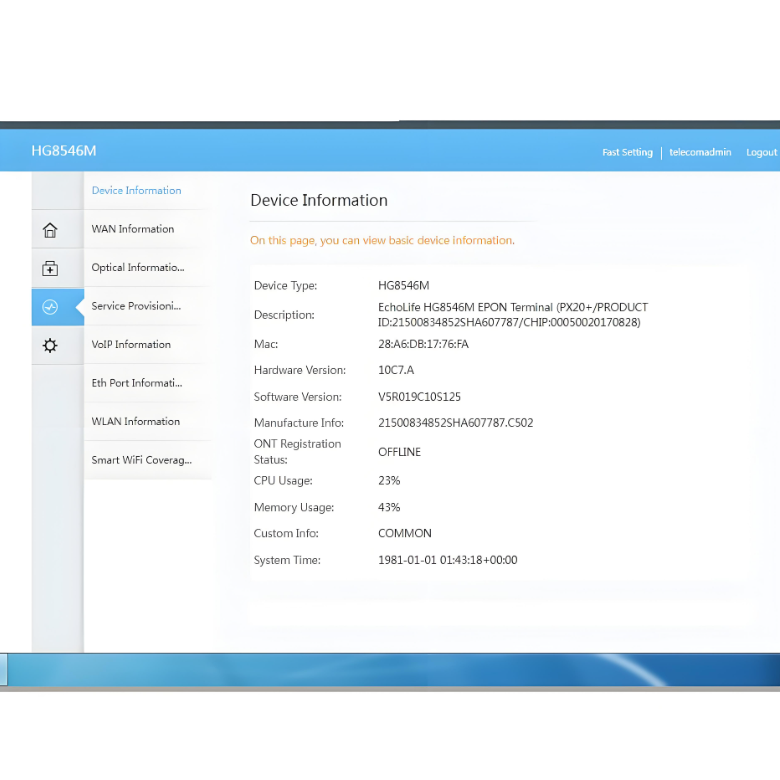Go to WAN Information page

point(133,229)
